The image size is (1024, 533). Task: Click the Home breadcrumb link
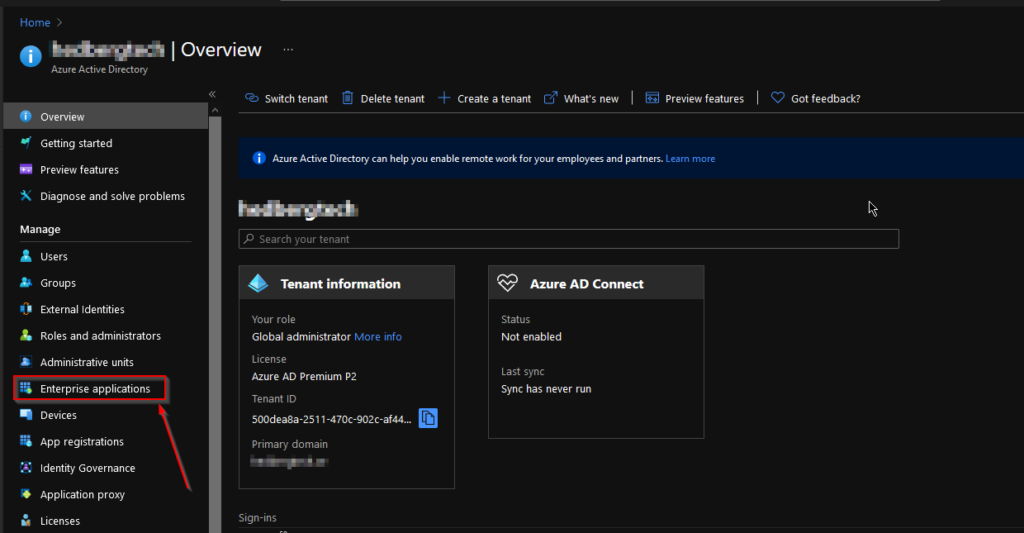35,22
